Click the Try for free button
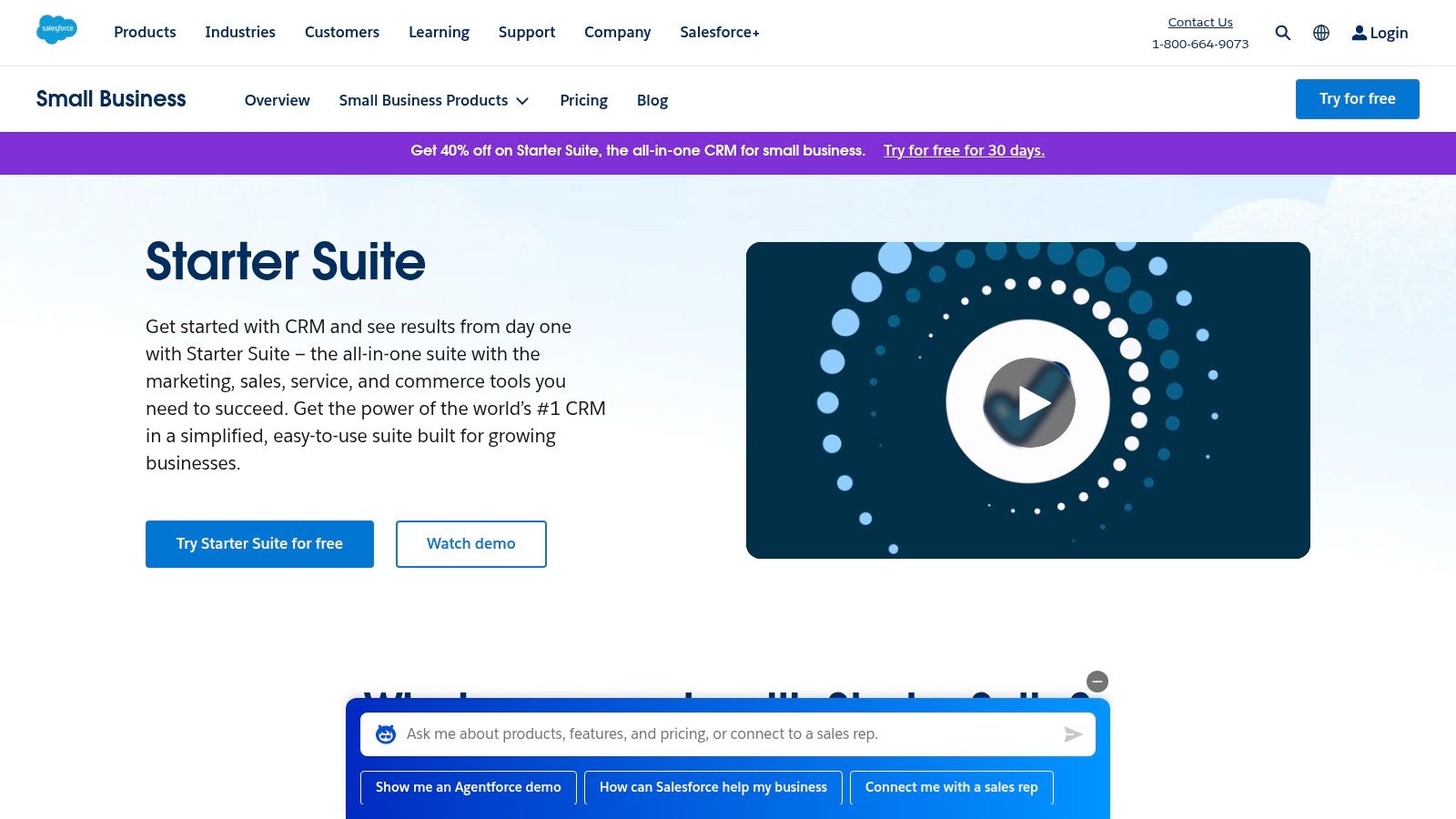Viewport: 1456px width, 819px height. coord(1358,99)
